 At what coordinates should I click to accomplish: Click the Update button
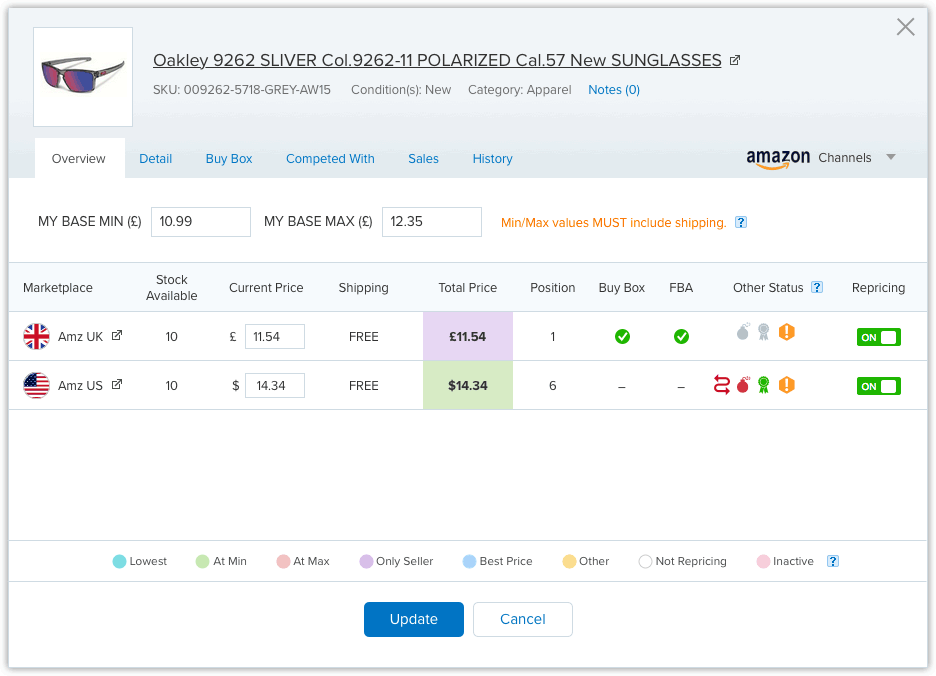point(414,619)
